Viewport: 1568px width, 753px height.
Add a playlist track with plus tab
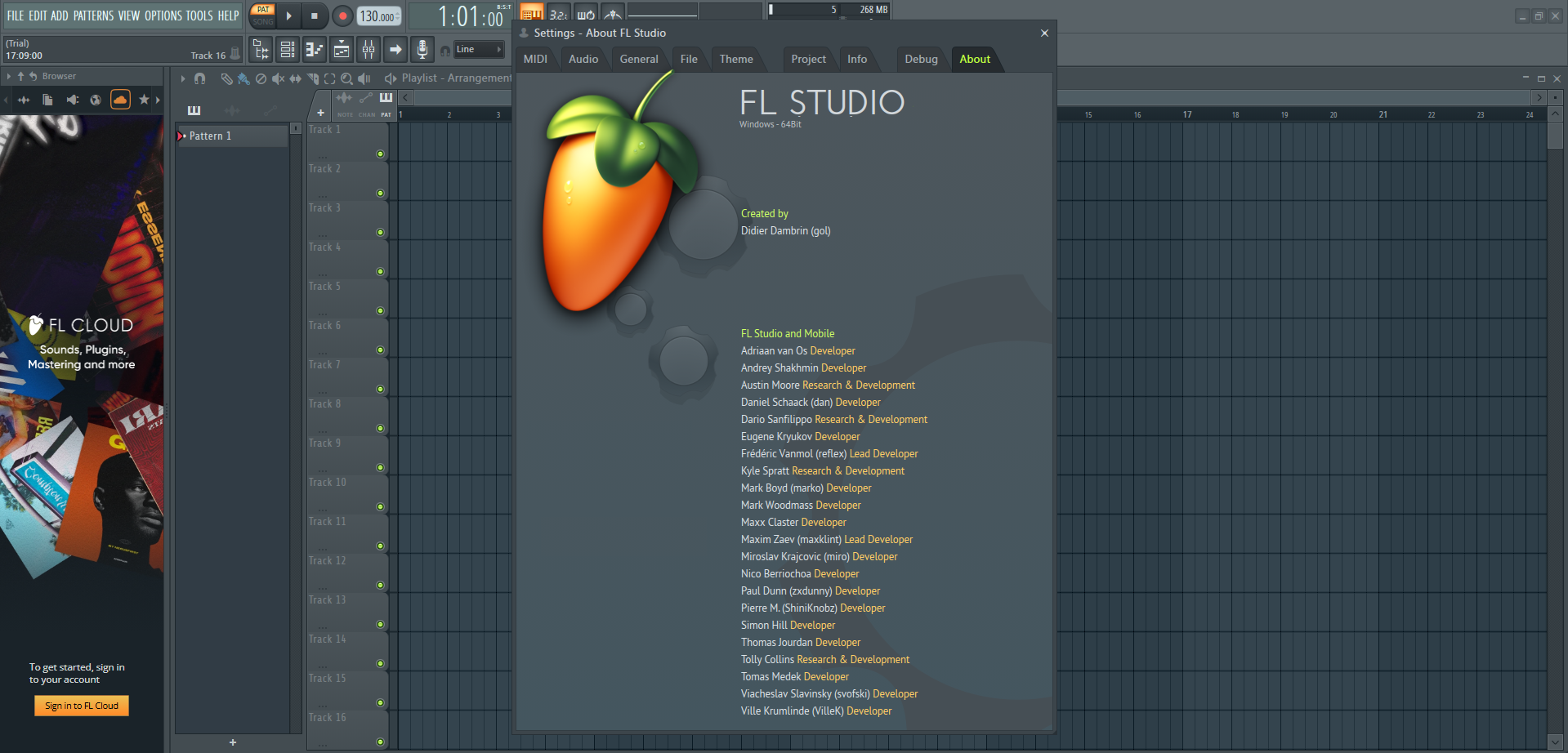click(321, 113)
